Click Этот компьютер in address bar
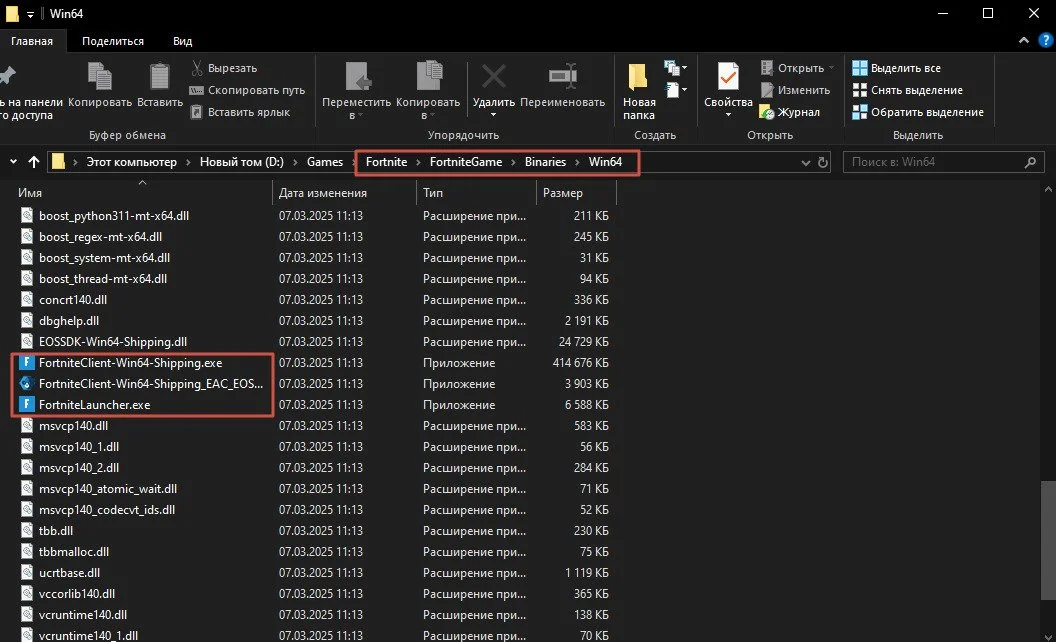 click(131, 162)
